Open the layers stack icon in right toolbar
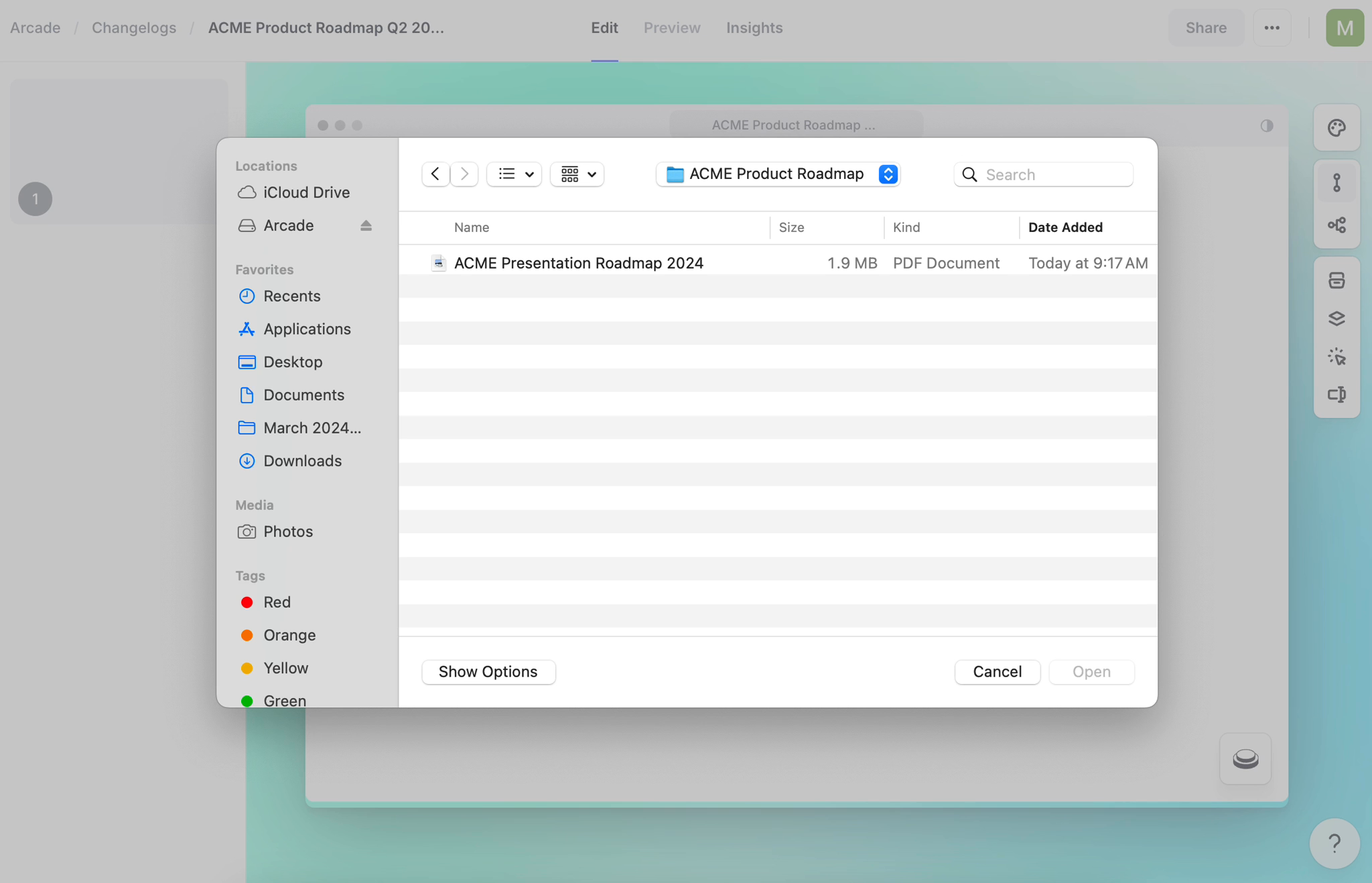 point(1336,319)
